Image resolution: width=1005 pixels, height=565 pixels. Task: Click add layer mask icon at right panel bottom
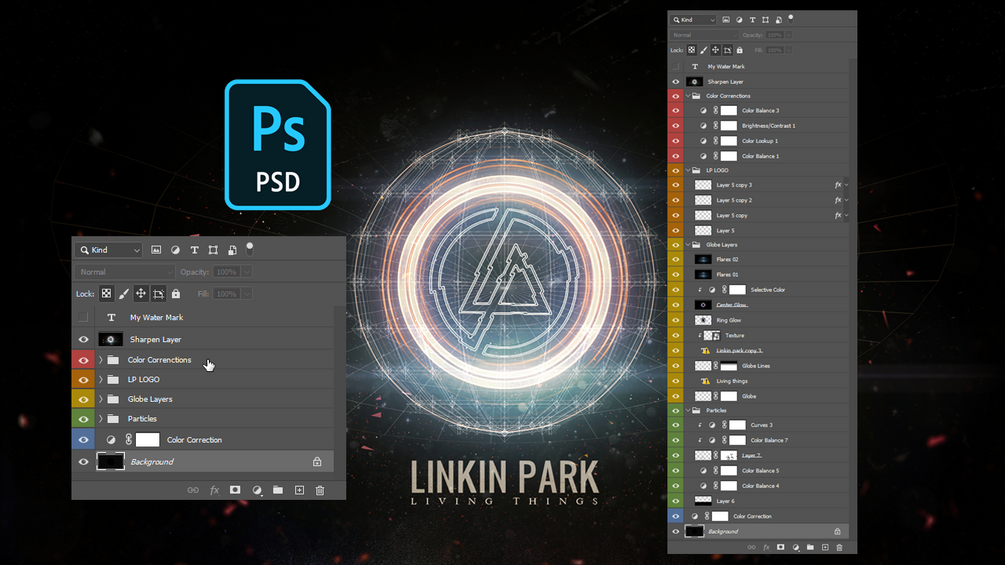click(781, 547)
